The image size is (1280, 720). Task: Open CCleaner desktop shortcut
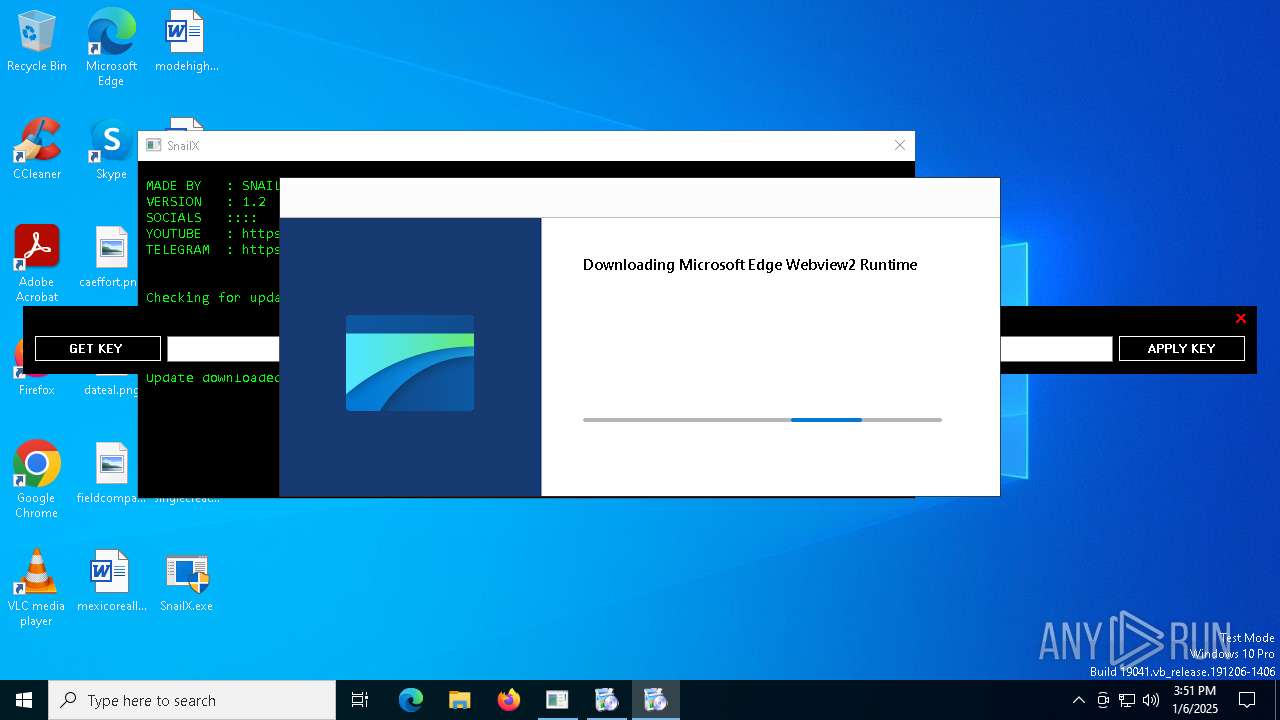[37, 149]
